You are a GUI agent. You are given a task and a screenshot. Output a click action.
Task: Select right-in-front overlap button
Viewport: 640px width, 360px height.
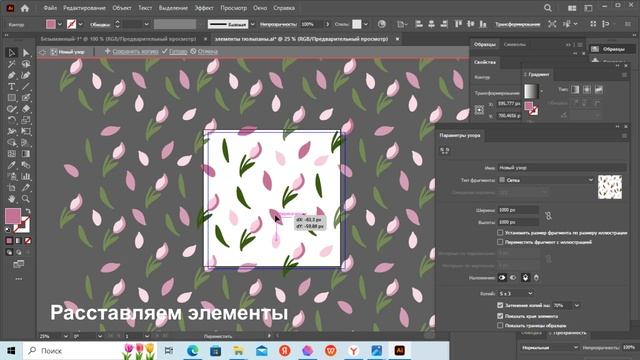pyautogui.click(x=513, y=278)
